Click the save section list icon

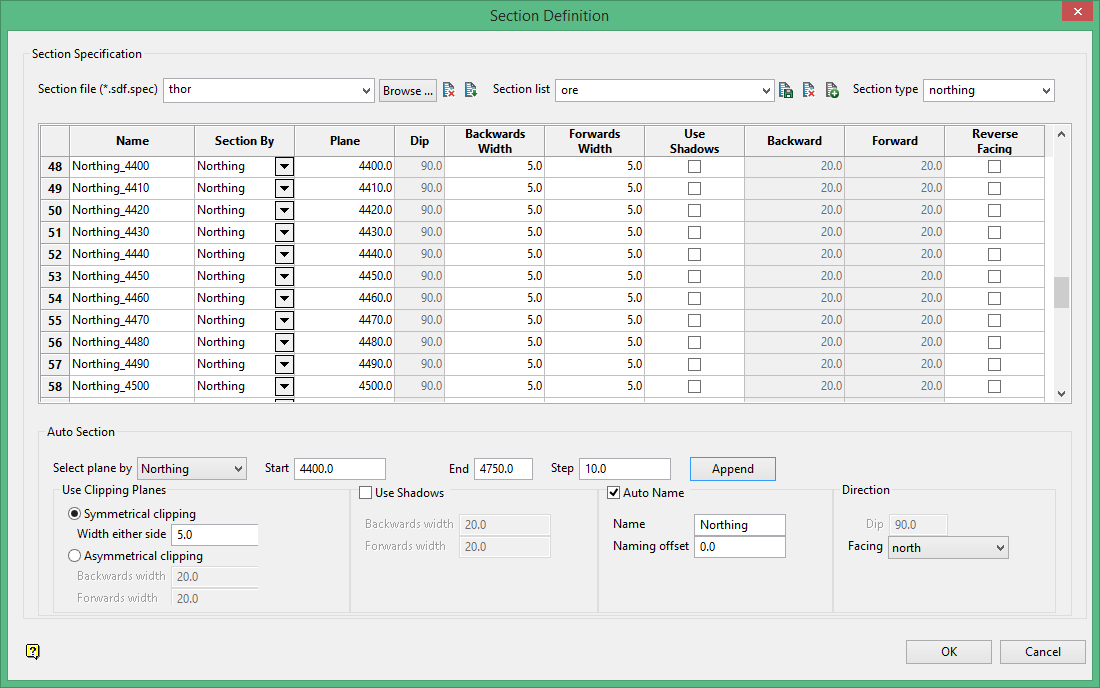786,90
